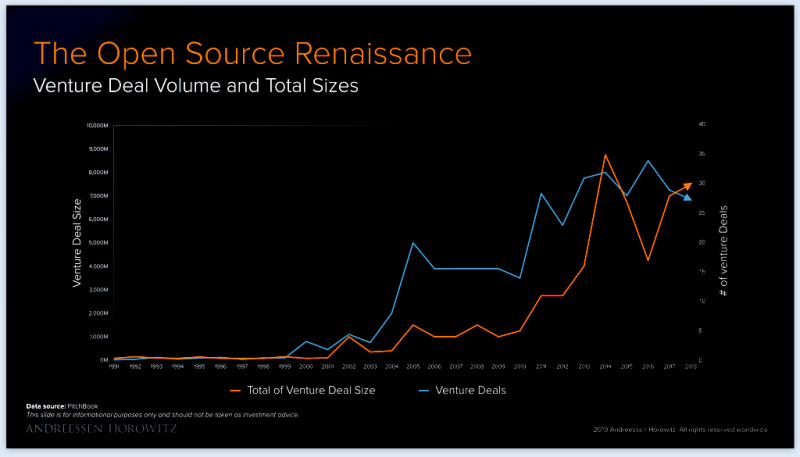Click the blue arrowhead ending the venture deals line

click(x=688, y=198)
